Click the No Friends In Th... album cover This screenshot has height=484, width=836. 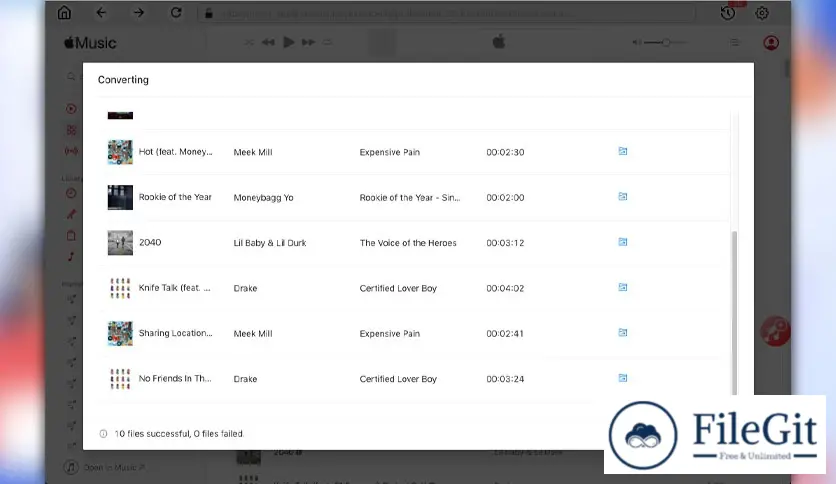point(120,378)
